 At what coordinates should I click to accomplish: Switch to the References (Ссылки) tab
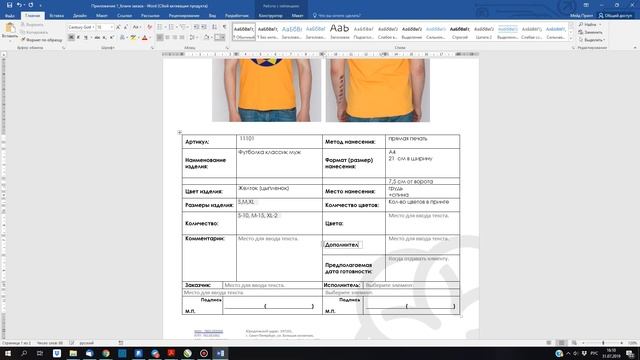(124, 16)
